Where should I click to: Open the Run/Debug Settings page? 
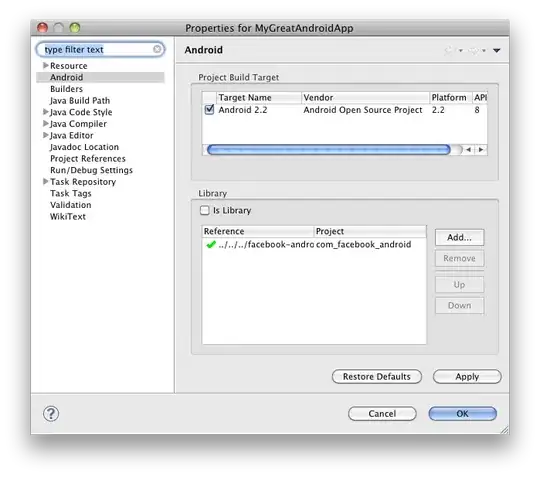coord(91,170)
